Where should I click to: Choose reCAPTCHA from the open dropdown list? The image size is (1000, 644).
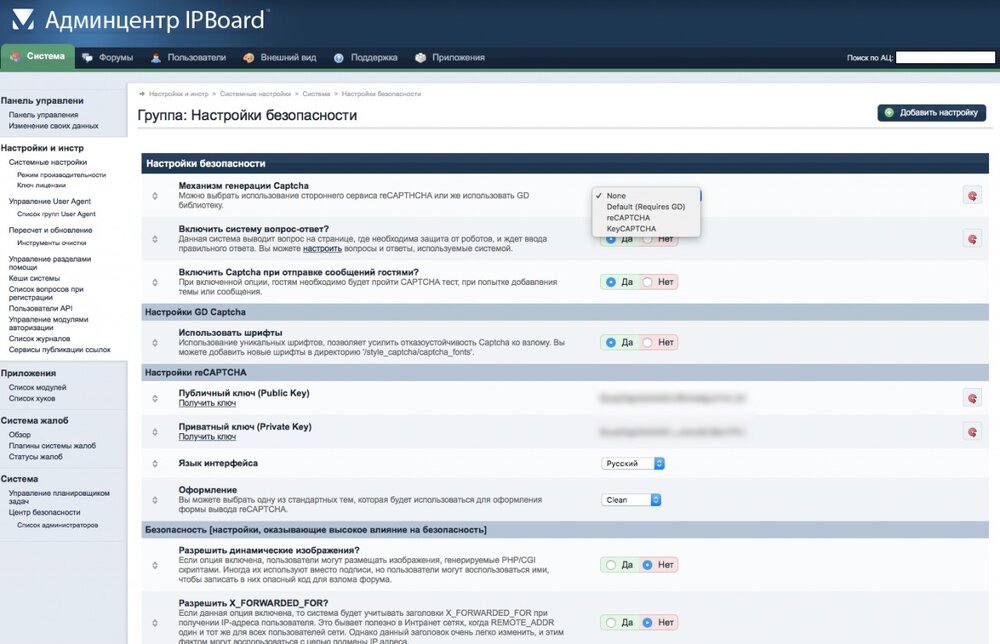(x=627, y=218)
